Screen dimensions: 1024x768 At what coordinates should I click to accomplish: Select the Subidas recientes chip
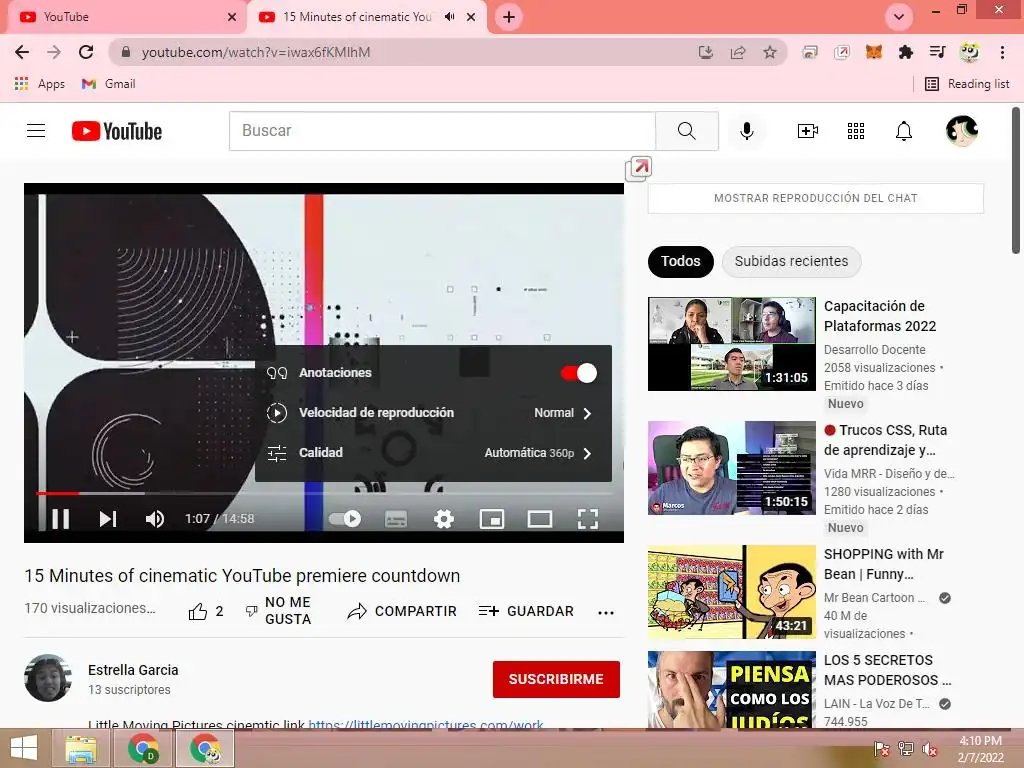point(792,261)
